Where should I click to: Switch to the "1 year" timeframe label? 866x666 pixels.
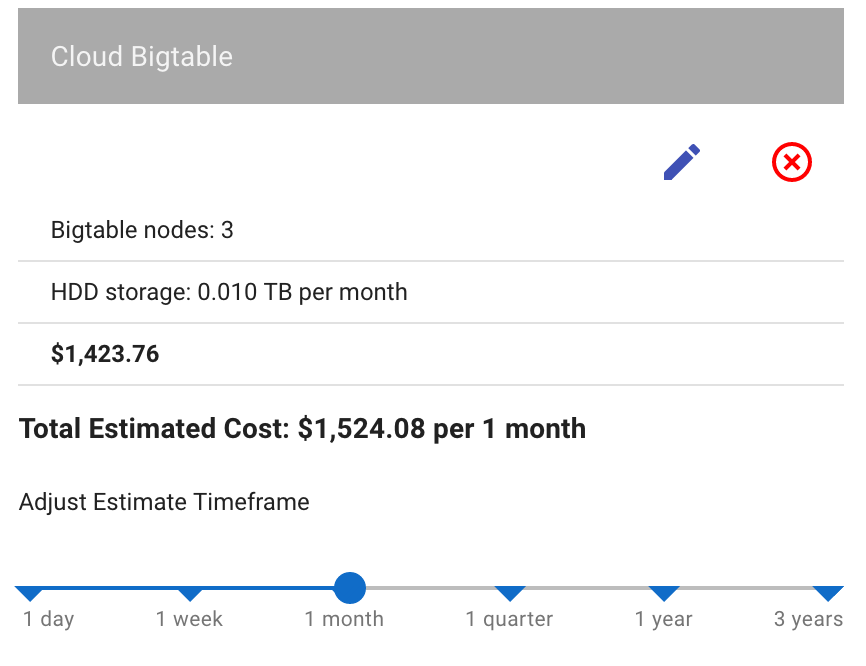coord(664,620)
